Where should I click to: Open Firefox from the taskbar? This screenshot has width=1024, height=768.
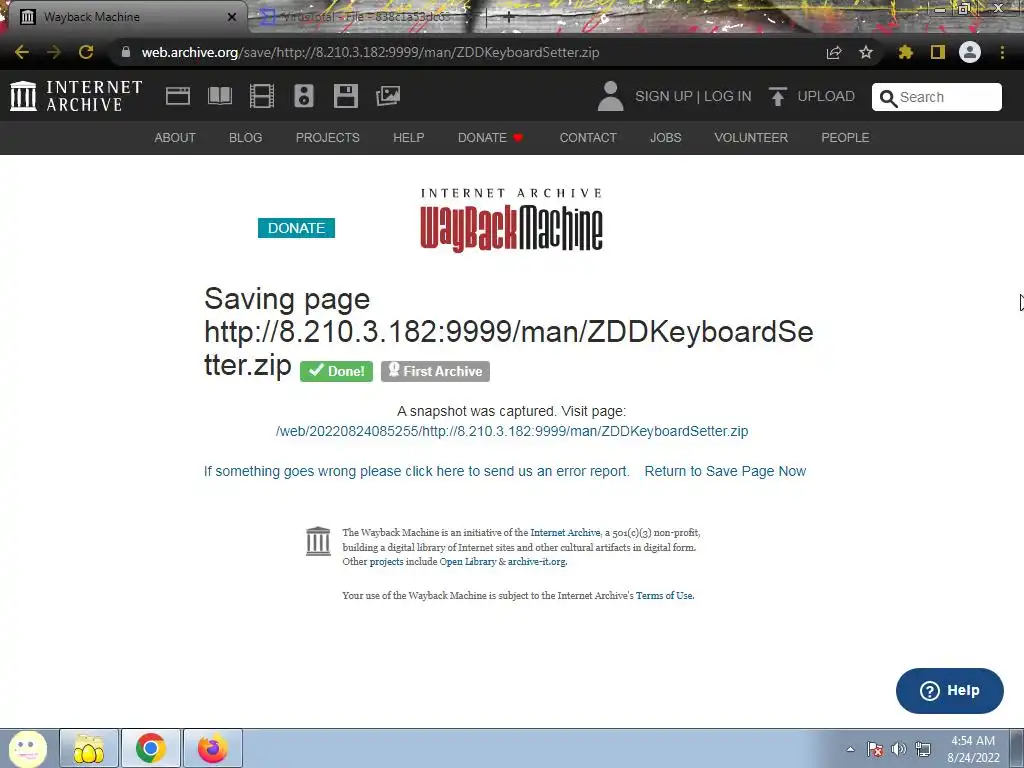click(213, 748)
